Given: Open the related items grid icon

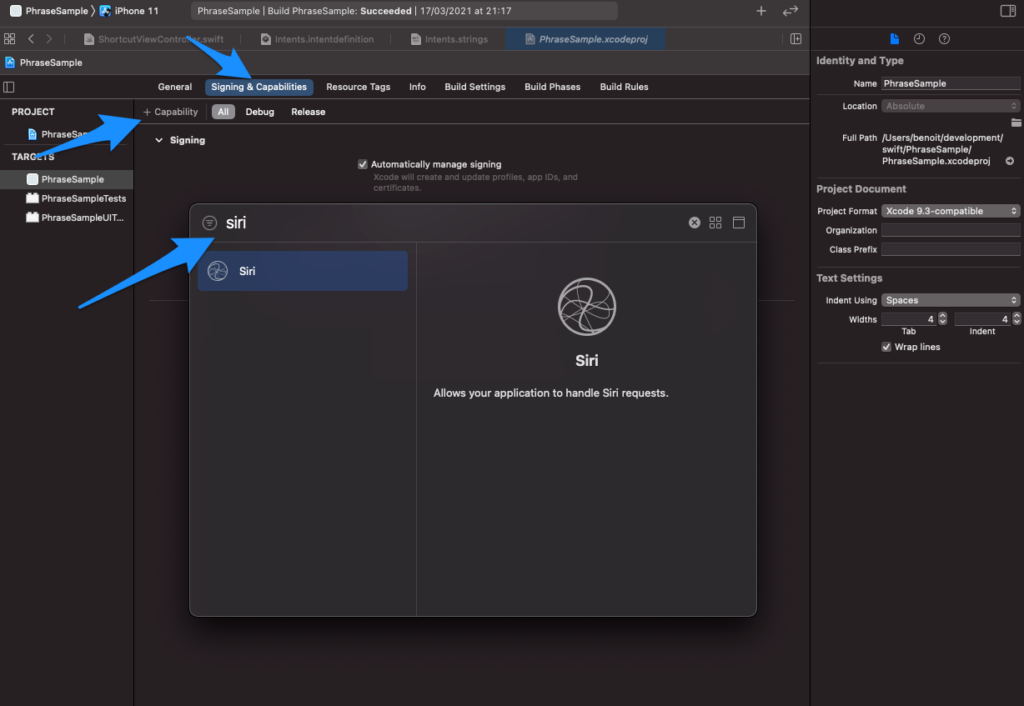Looking at the screenshot, I should point(9,39).
